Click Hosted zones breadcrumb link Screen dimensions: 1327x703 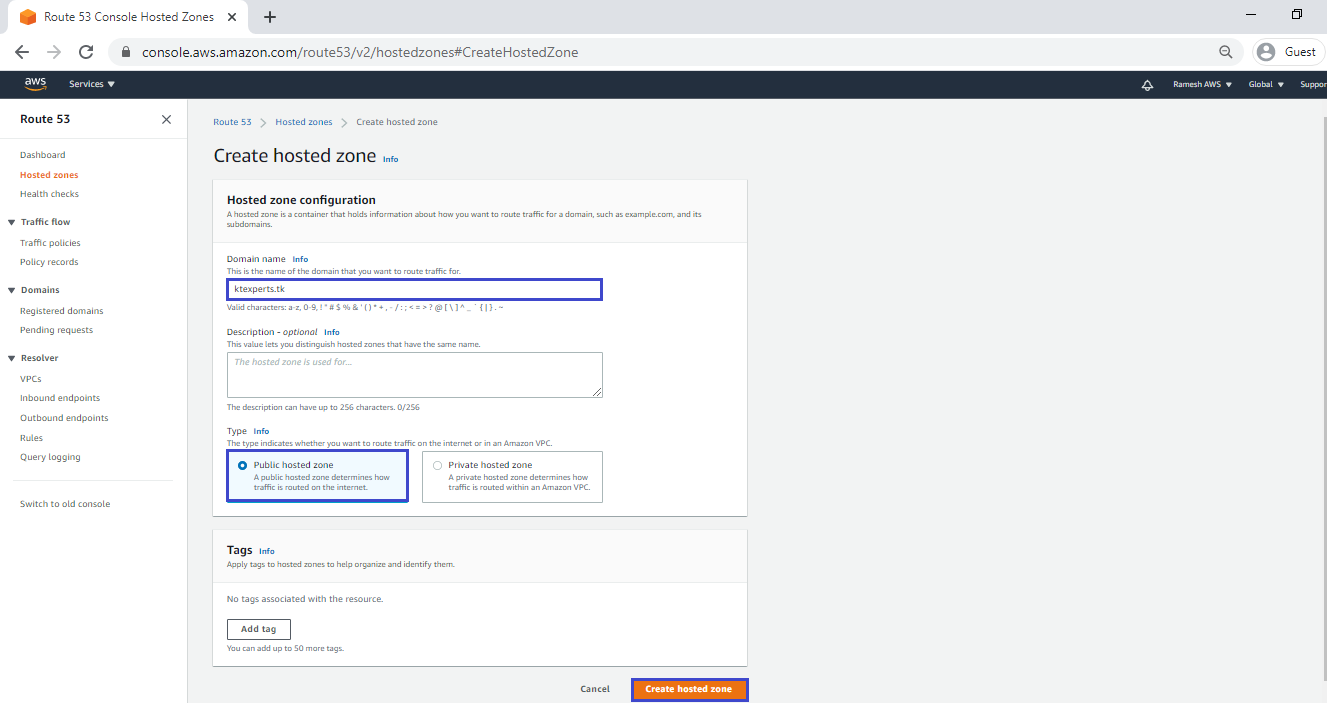click(x=304, y=122)
